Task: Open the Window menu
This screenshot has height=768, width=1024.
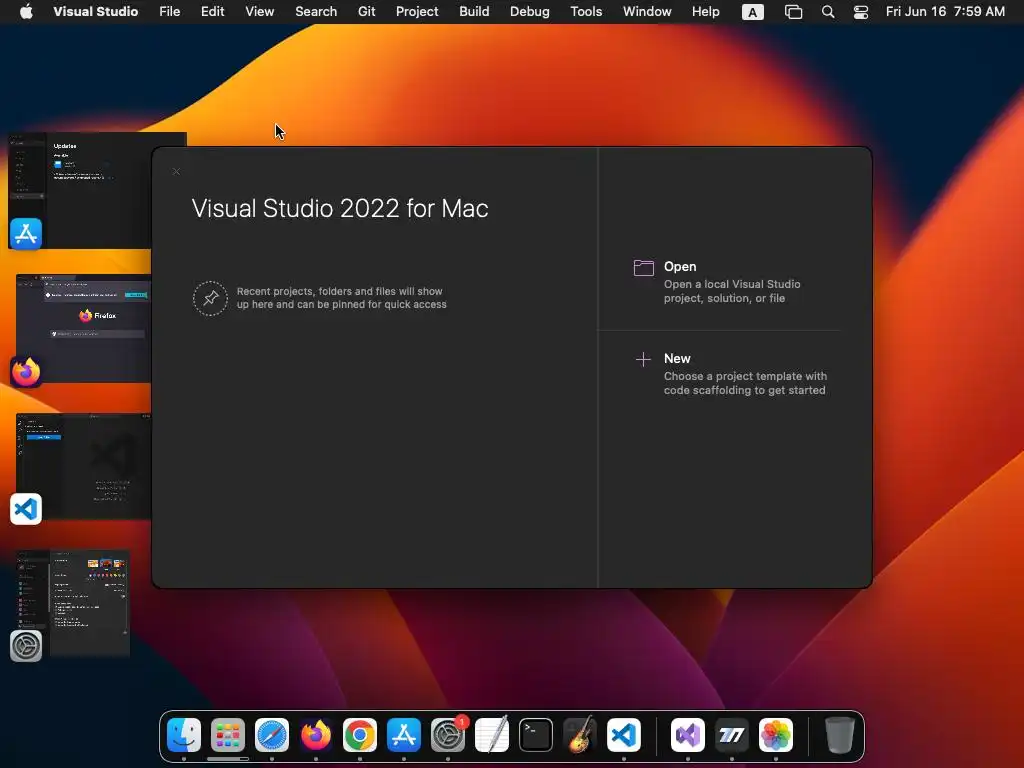Action: [647, 11]
